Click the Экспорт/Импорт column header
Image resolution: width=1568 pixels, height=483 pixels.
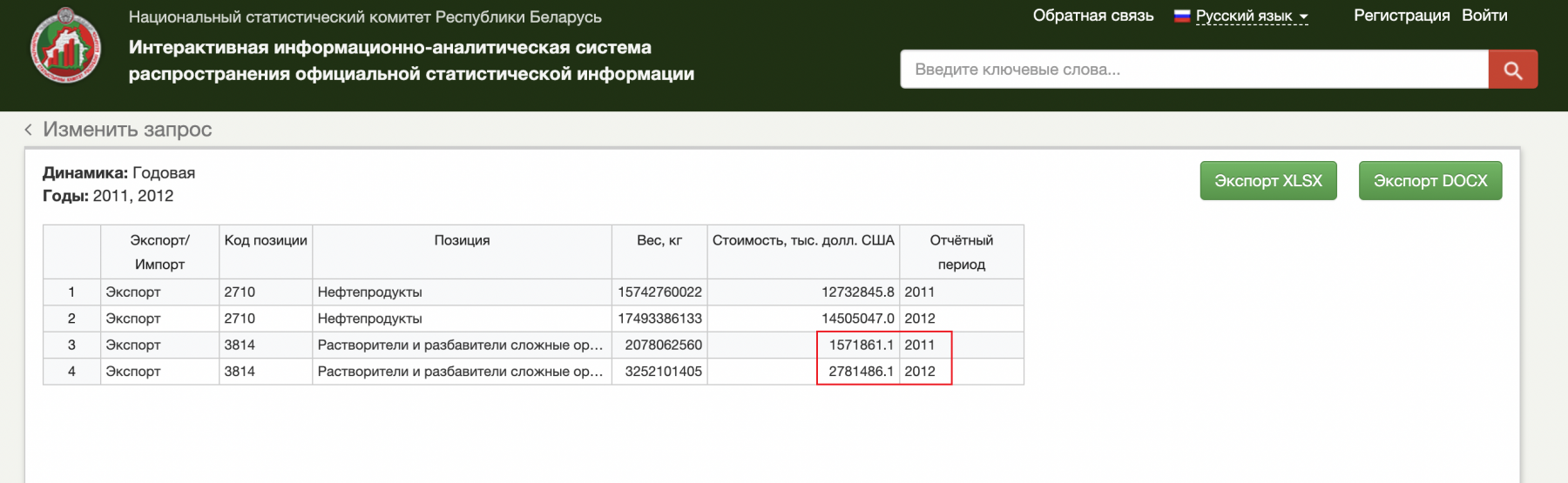pos(159,252)
